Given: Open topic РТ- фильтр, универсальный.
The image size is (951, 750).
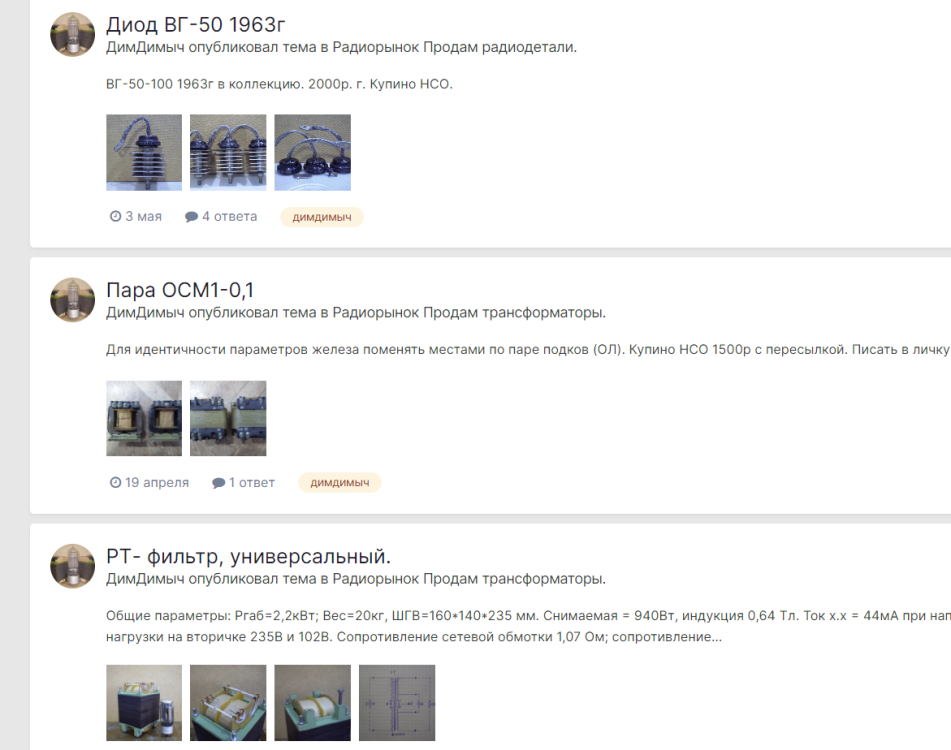Looking at the screenshot, I should (x=248, y=556).
